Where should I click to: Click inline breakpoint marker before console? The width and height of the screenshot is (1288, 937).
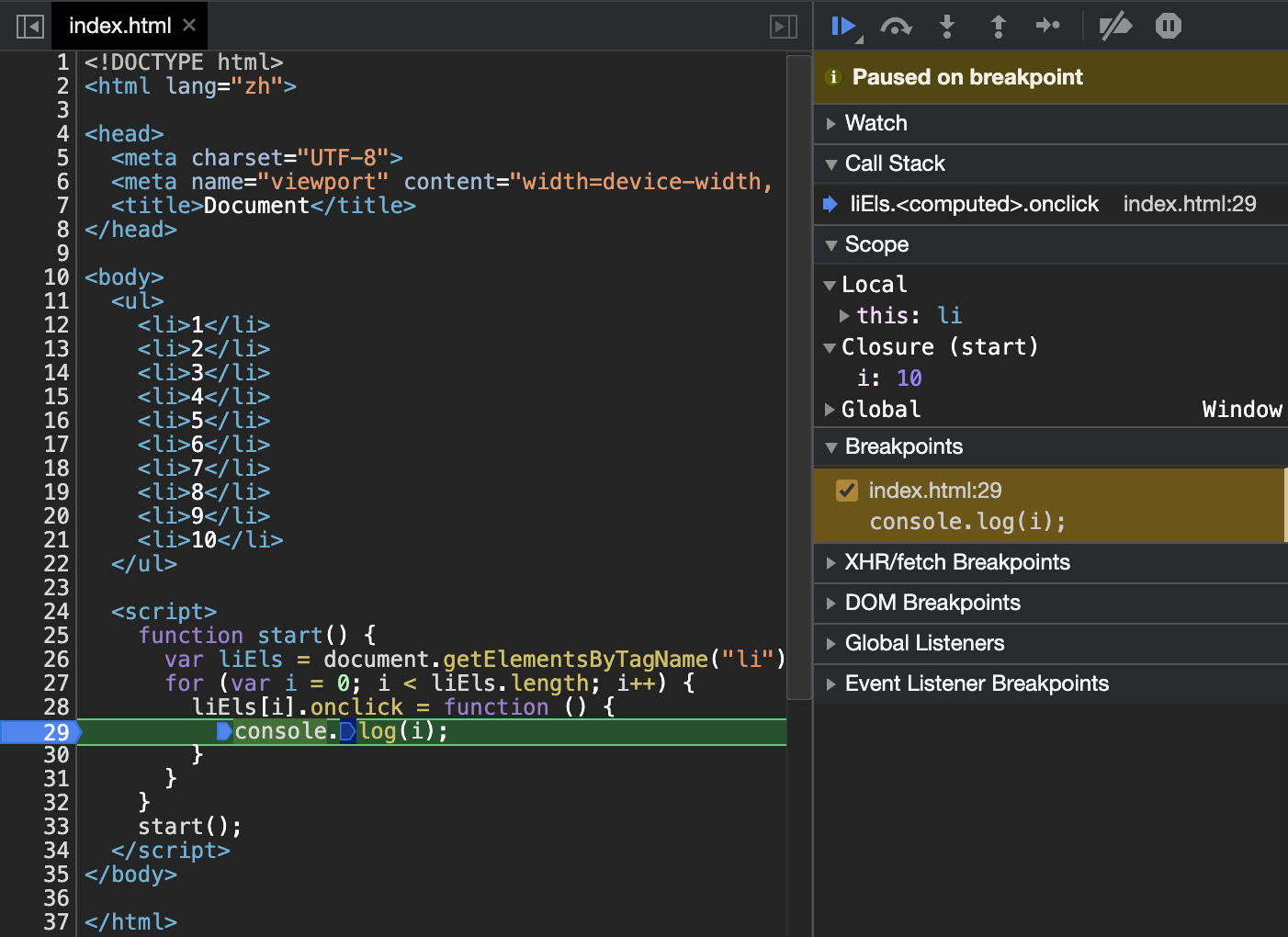224,731
